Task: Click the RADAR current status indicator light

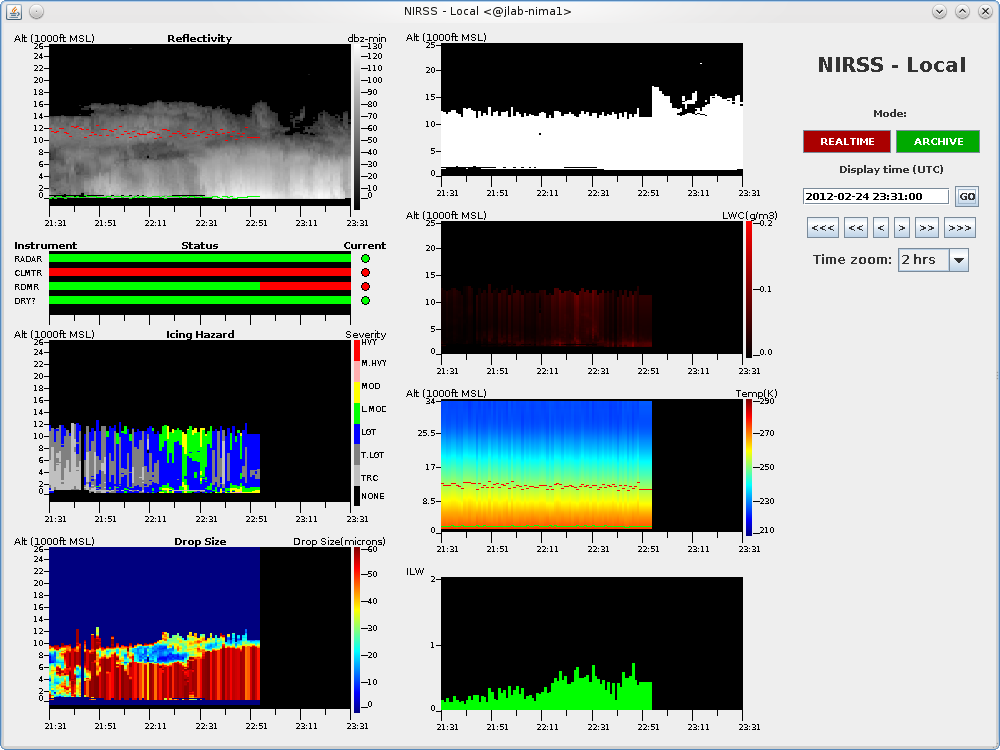Action: pyautogui.click(x=365, y=259)
